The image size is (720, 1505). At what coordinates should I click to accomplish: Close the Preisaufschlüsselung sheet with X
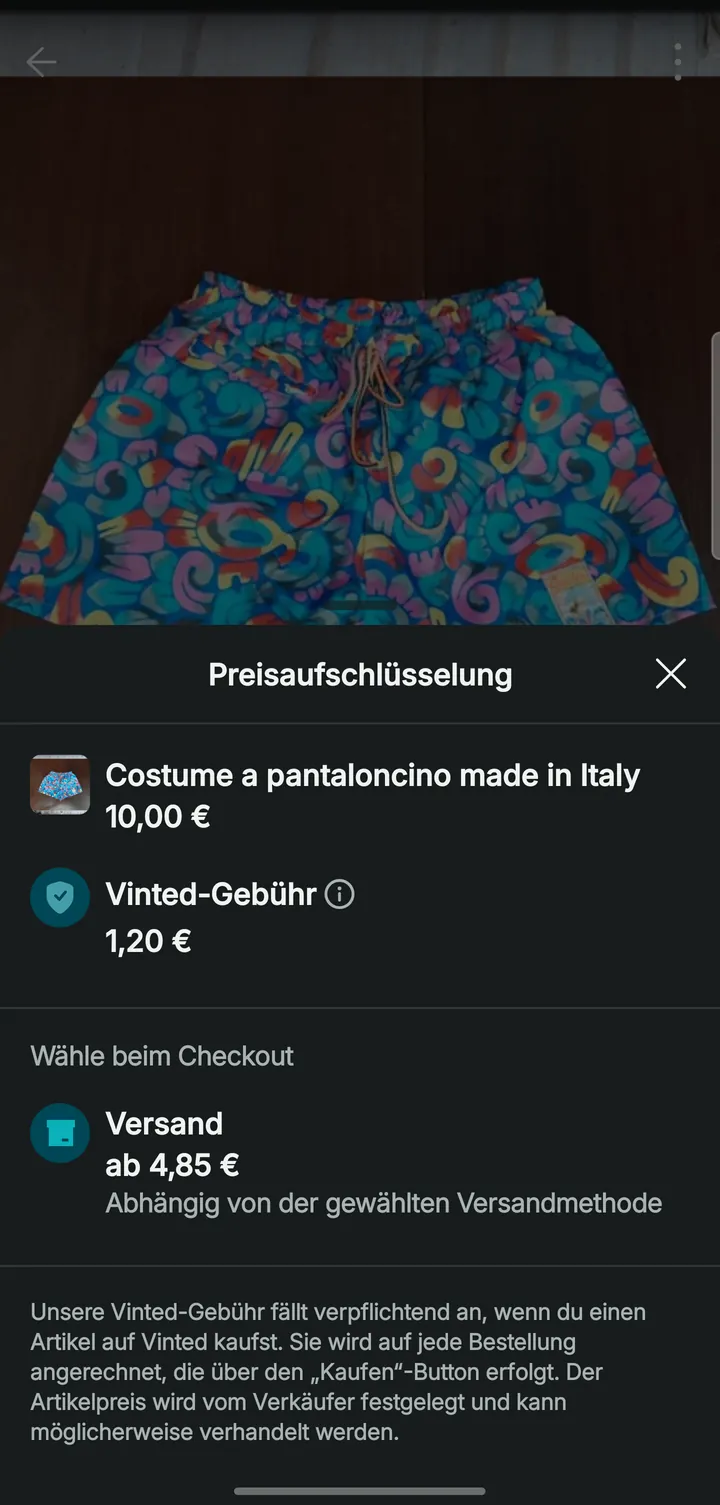pos(670,674)
